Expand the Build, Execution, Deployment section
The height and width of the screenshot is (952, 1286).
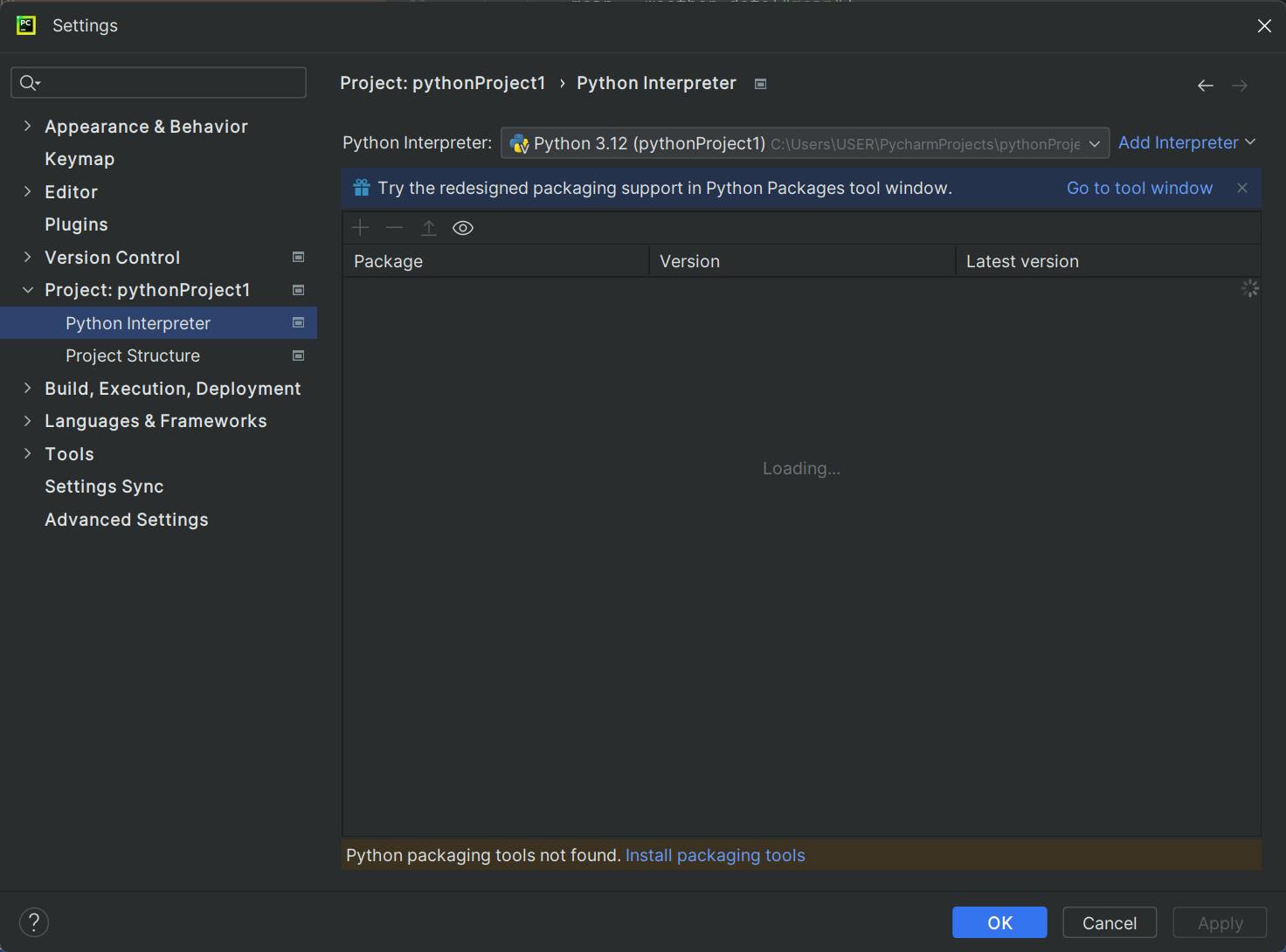27,388
